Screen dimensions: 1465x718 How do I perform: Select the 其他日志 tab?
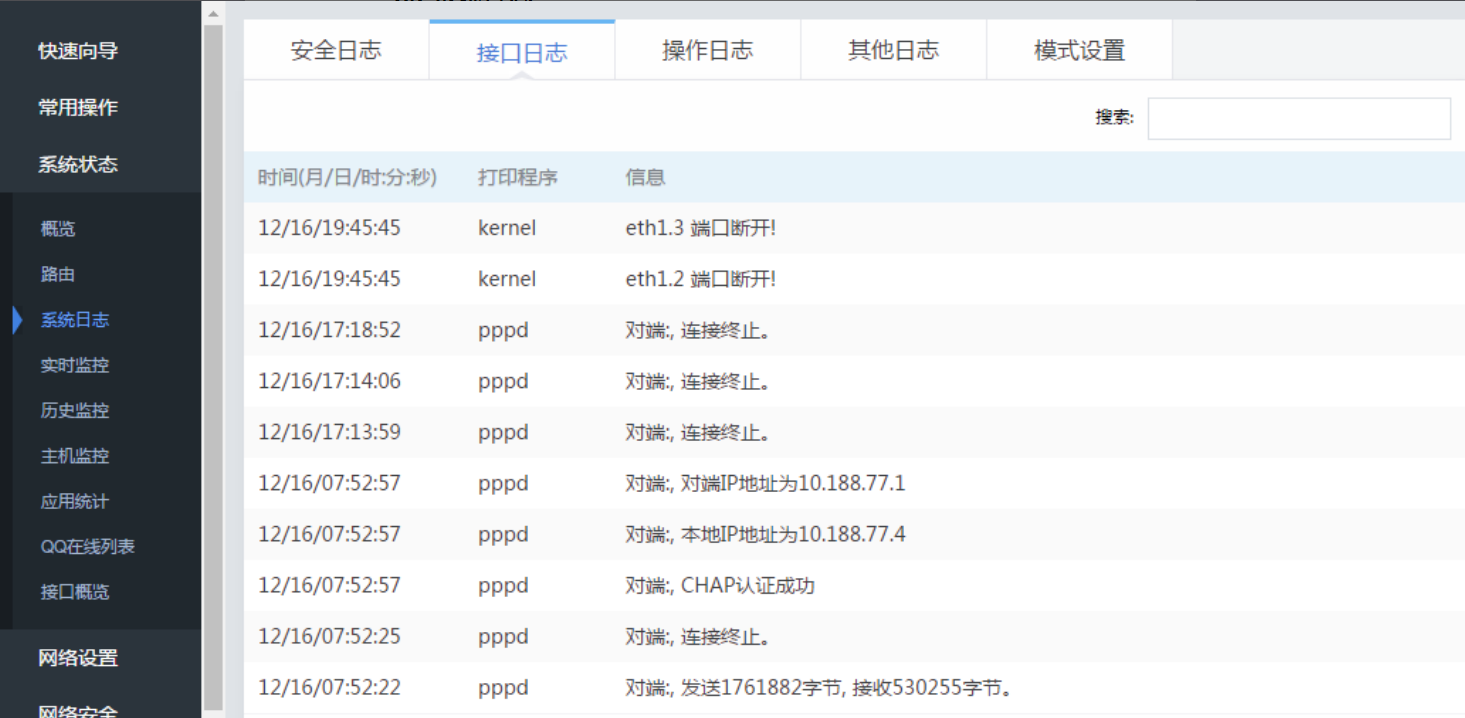point(893,50)
